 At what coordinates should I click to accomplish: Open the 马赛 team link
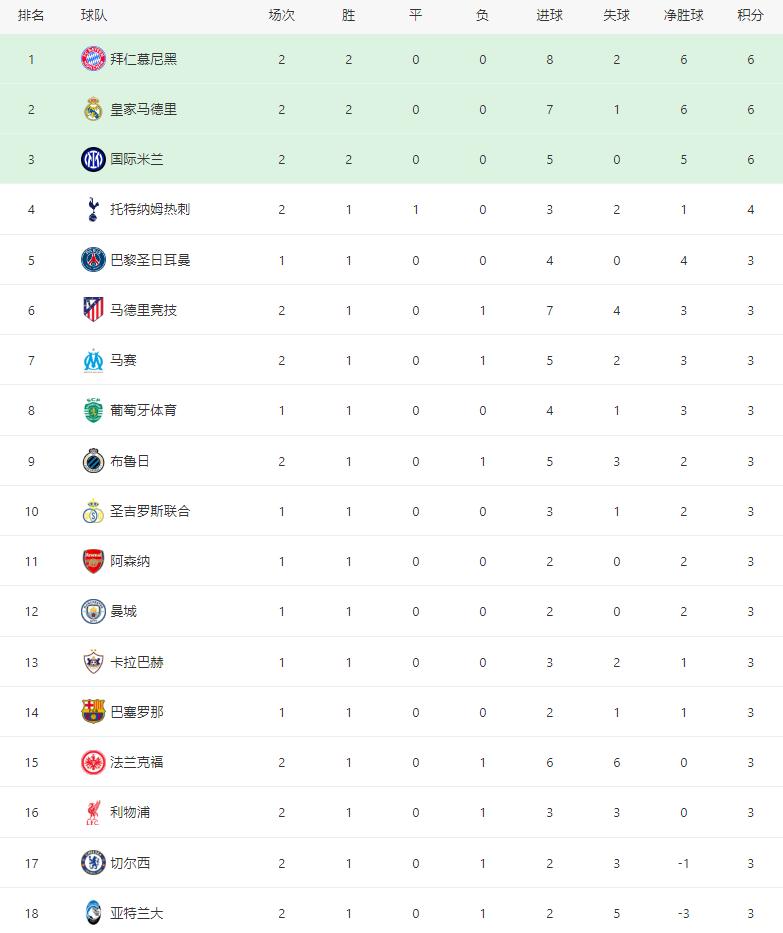coord(123,360)
